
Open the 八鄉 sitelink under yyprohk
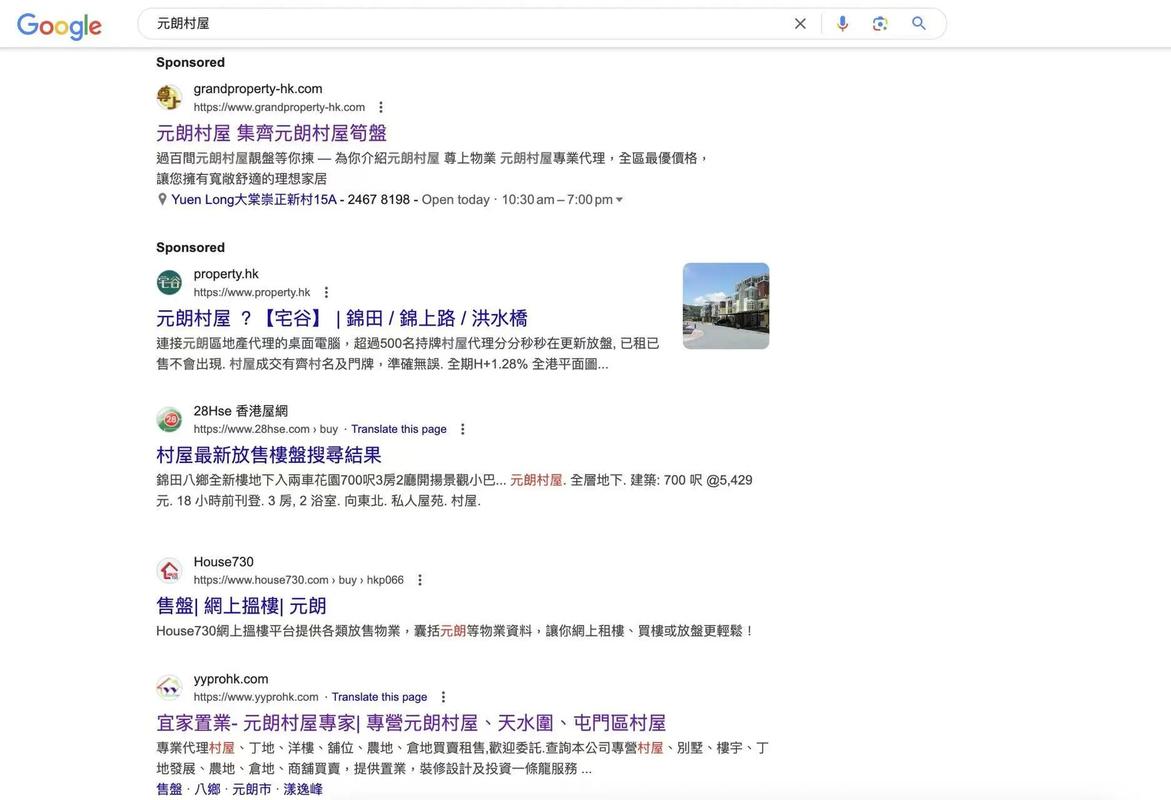(x=208, y=789)
